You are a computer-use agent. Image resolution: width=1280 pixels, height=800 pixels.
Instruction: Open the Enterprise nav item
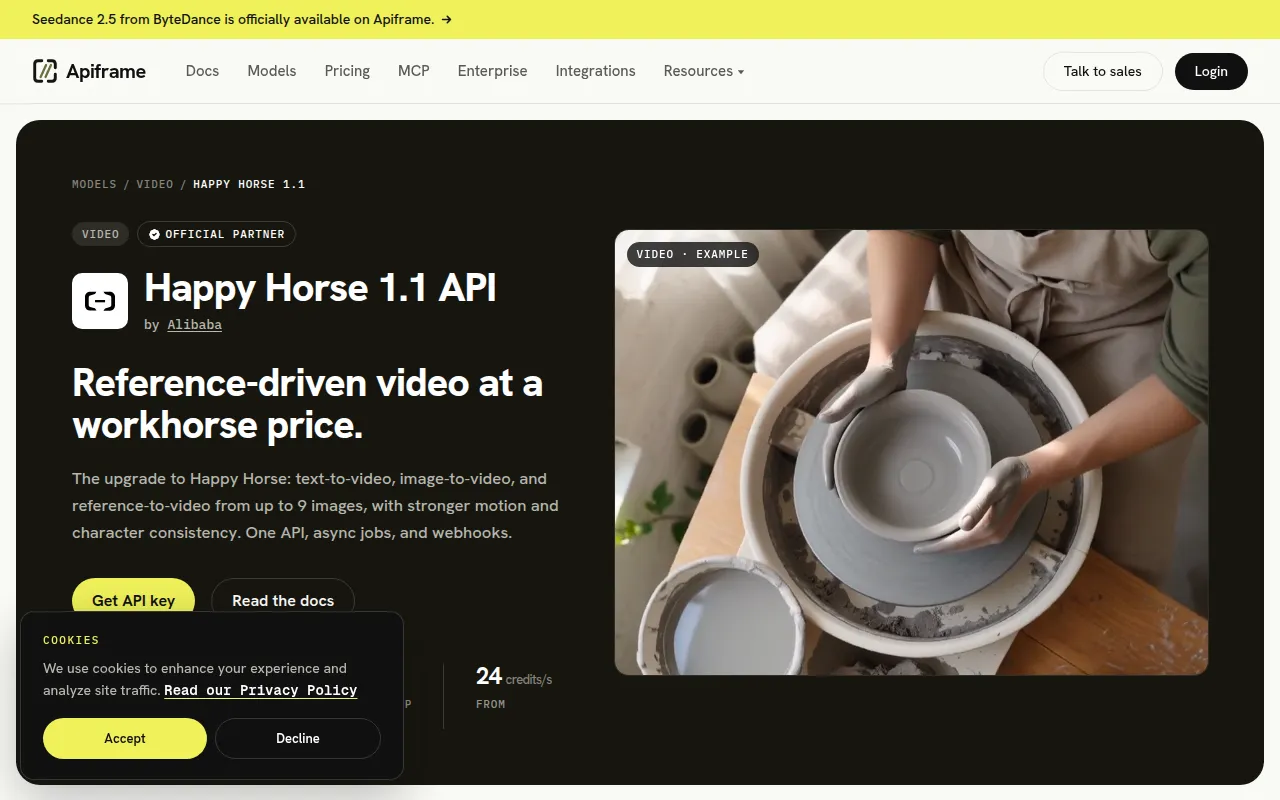492,71
